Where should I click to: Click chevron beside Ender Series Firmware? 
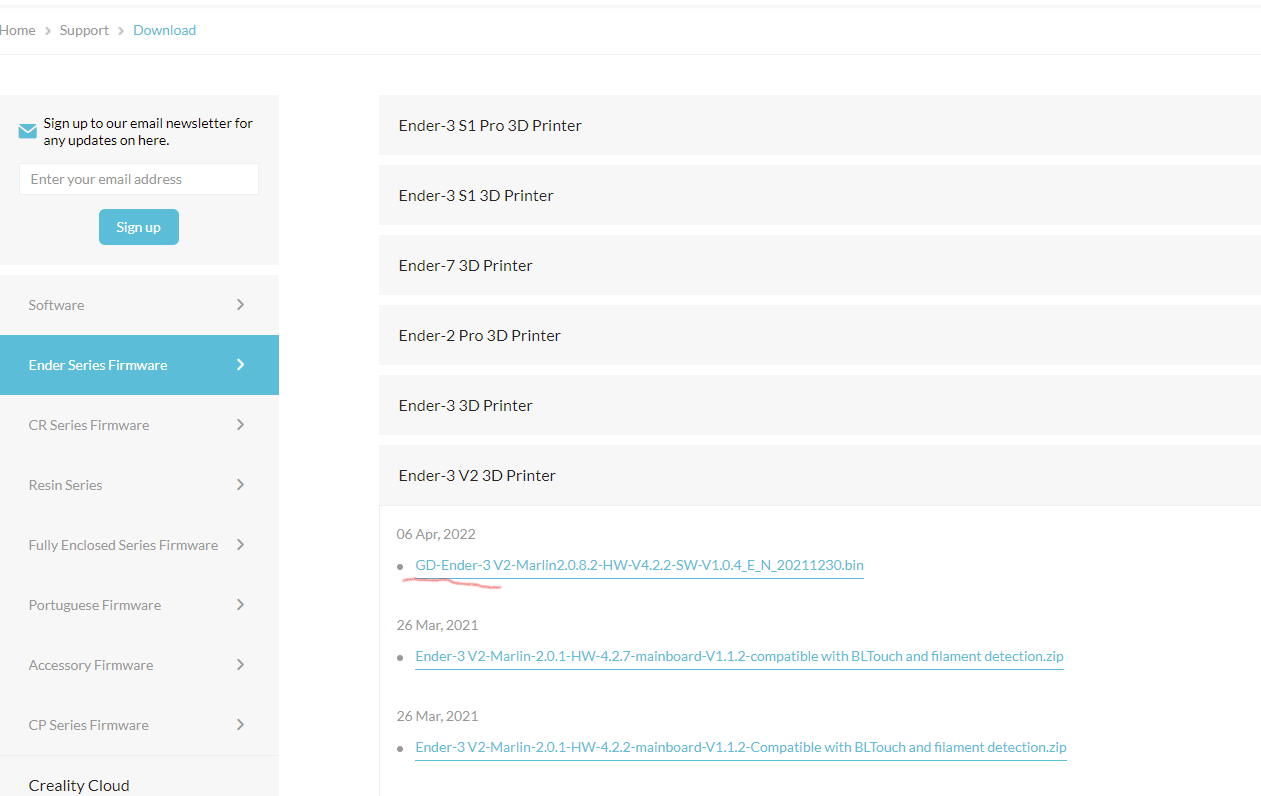240,364
